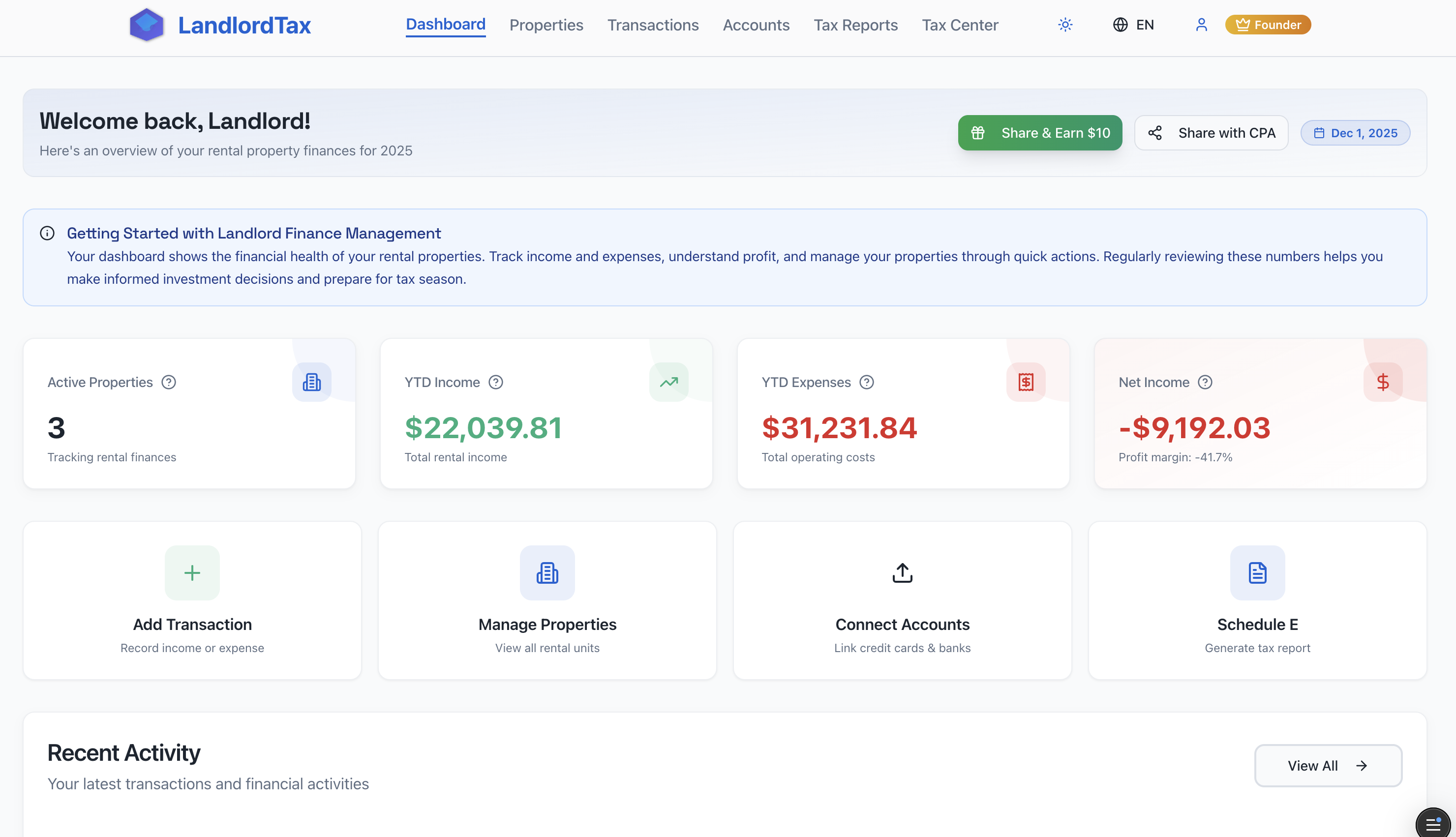Open the user profile icon menu
Image resolution: width=1456 pixels, height=837 pixels.
1201,25
